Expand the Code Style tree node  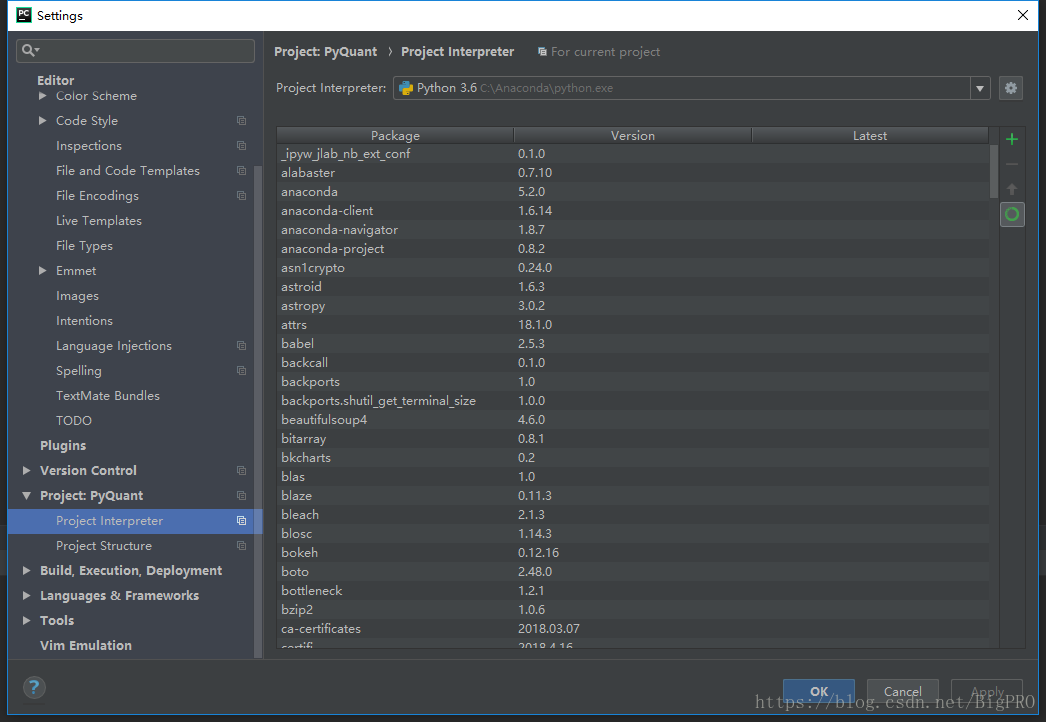pos(43,121)
